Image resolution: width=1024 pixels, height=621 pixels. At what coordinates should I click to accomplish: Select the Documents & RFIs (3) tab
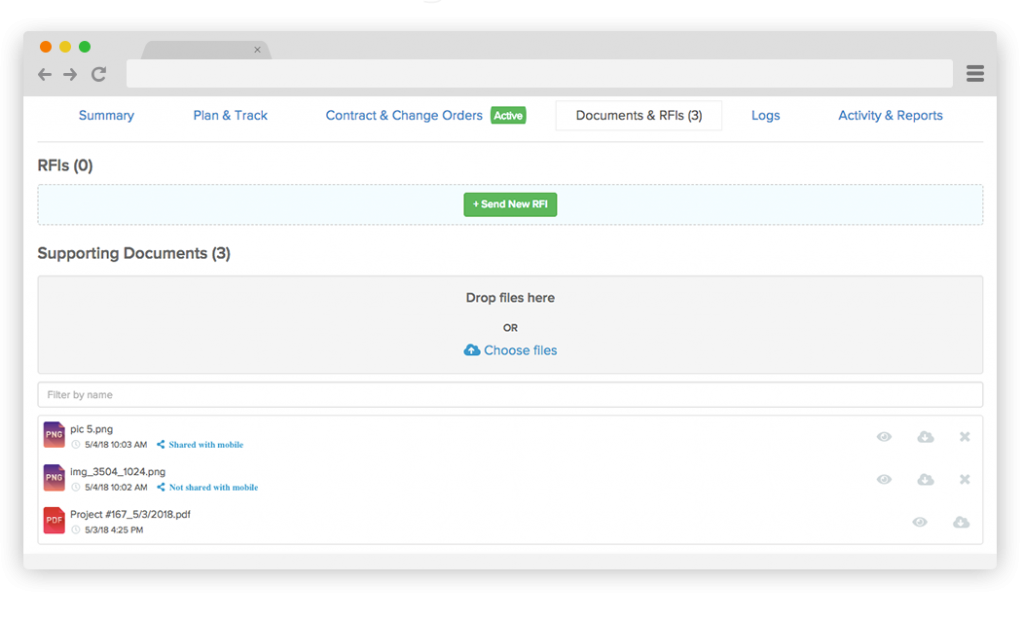click(639, 116)
